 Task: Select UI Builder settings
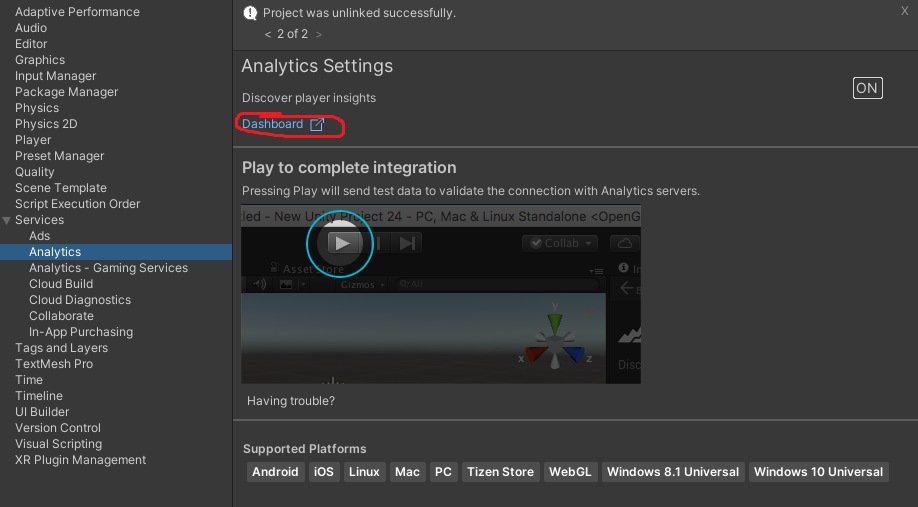[x=42, y=412]
